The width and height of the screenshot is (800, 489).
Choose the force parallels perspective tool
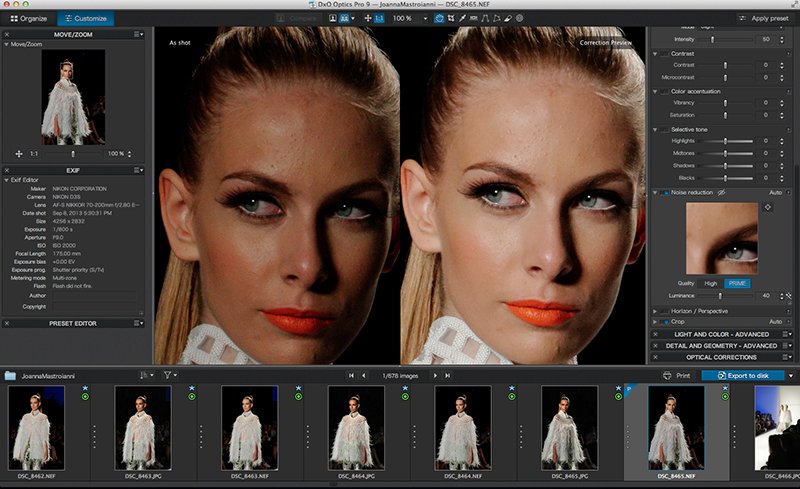click(x=485, y=18)
